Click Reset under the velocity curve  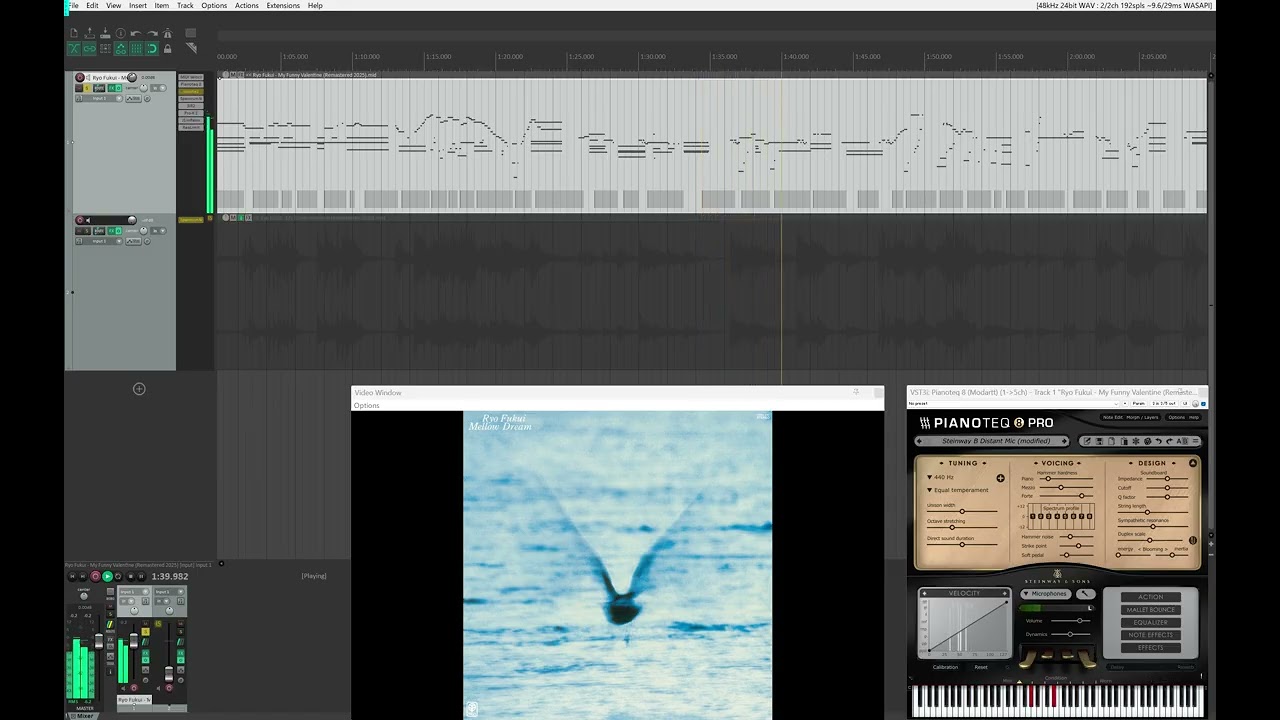981,667
